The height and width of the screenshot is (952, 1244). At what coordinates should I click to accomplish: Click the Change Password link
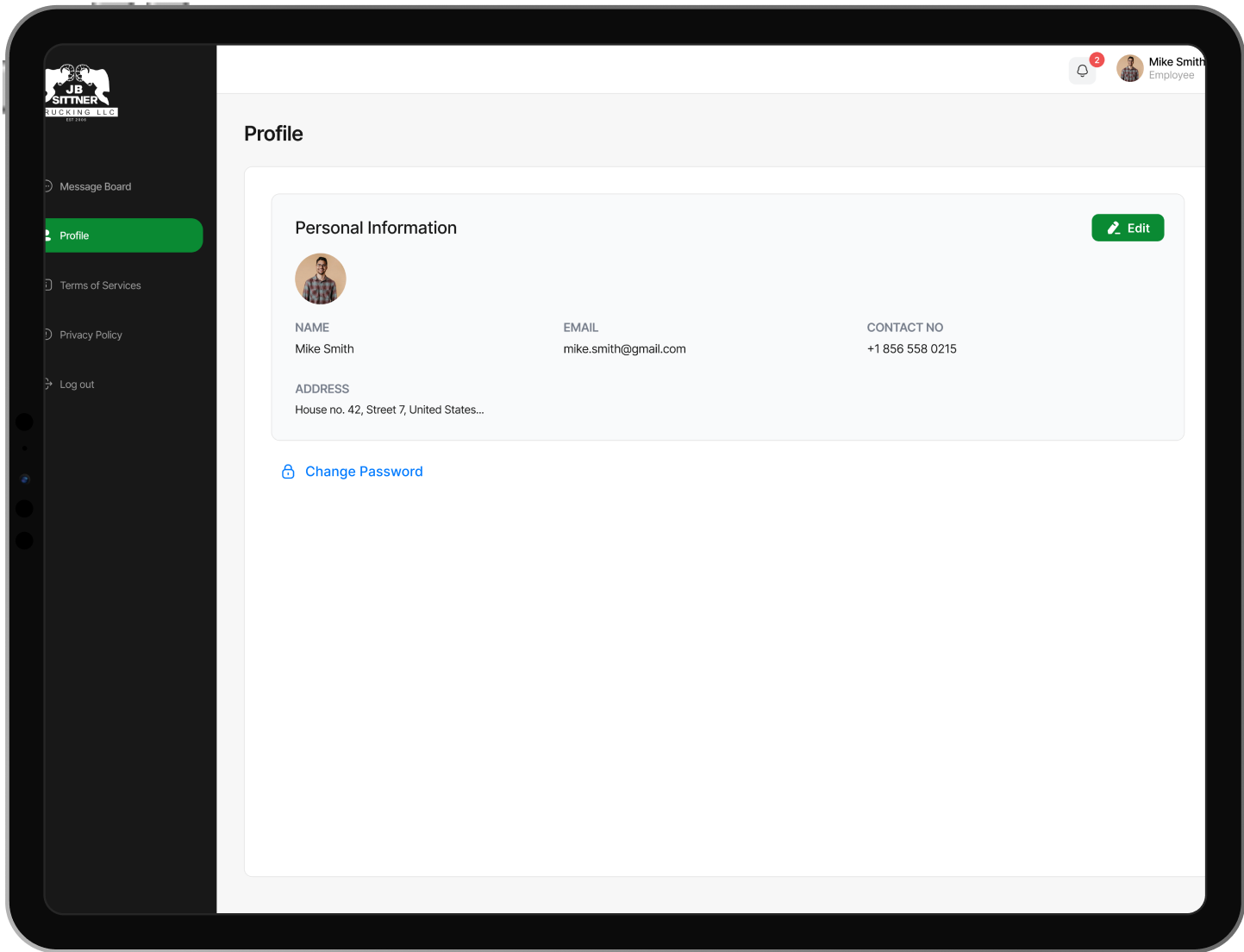click(x=364, y=472)
